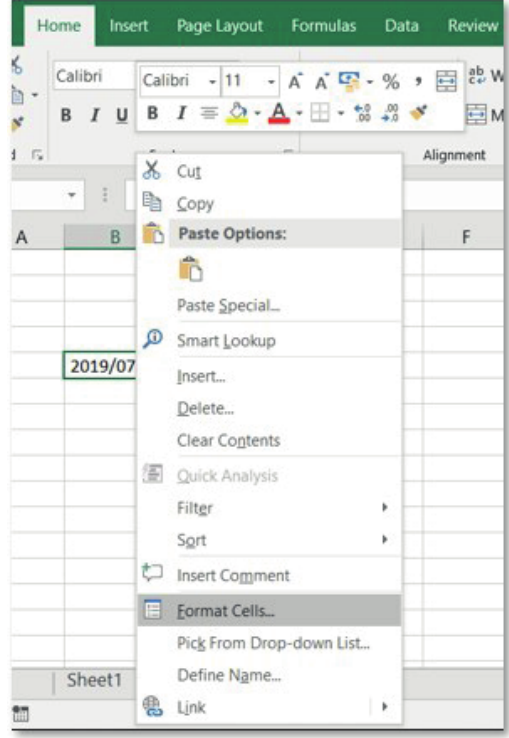Decrease font size in mini toolbar

coord(322,81)
